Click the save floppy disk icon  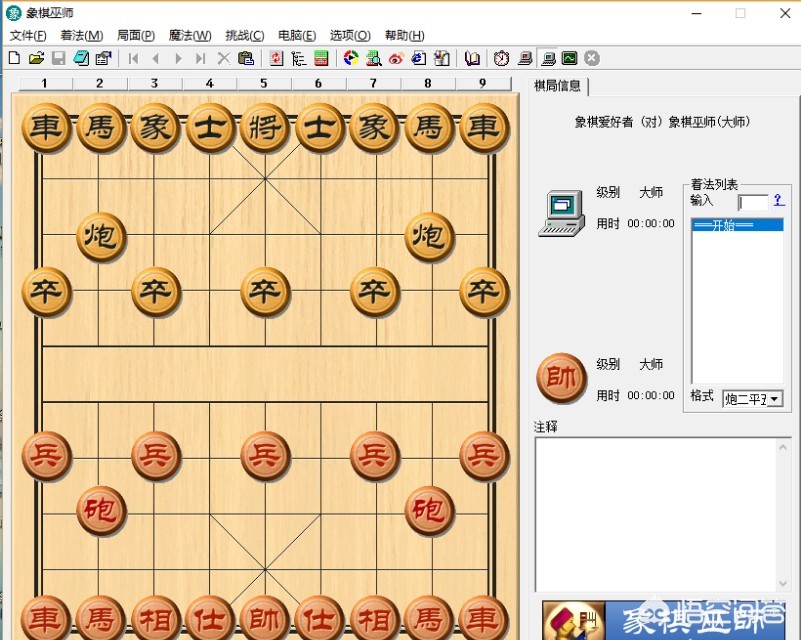tap(59, 59)
